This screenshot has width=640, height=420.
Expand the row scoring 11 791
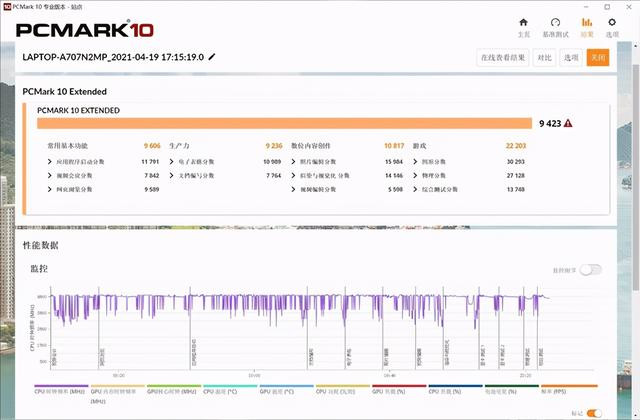(49, 162)
